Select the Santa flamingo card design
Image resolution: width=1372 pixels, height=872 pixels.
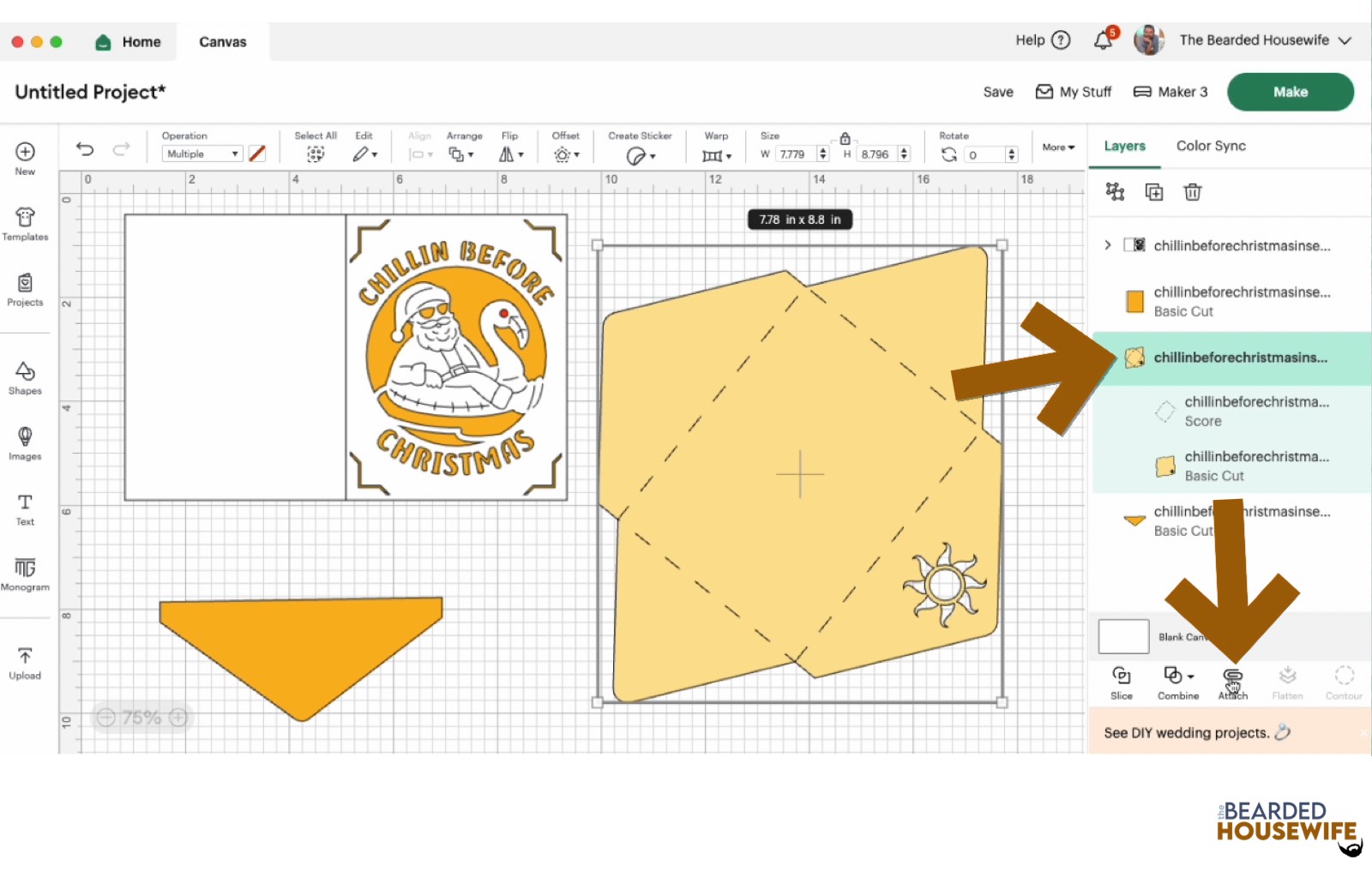coord(456,357)
